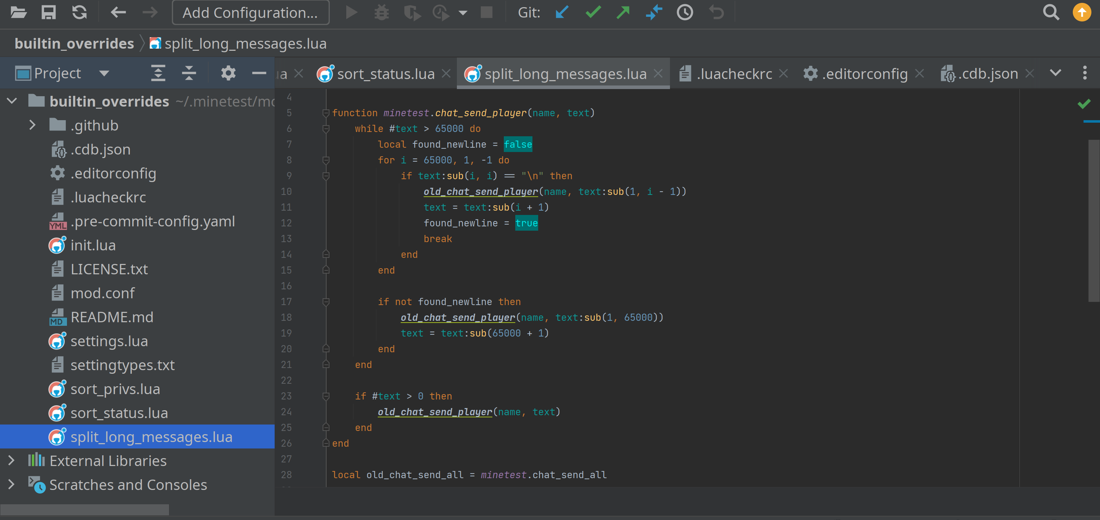This screenshot has width=1100, height=520.
Task: Open Search Everywhere magnifier icon
Action: pyautogui.click(x=1051, y=12)
